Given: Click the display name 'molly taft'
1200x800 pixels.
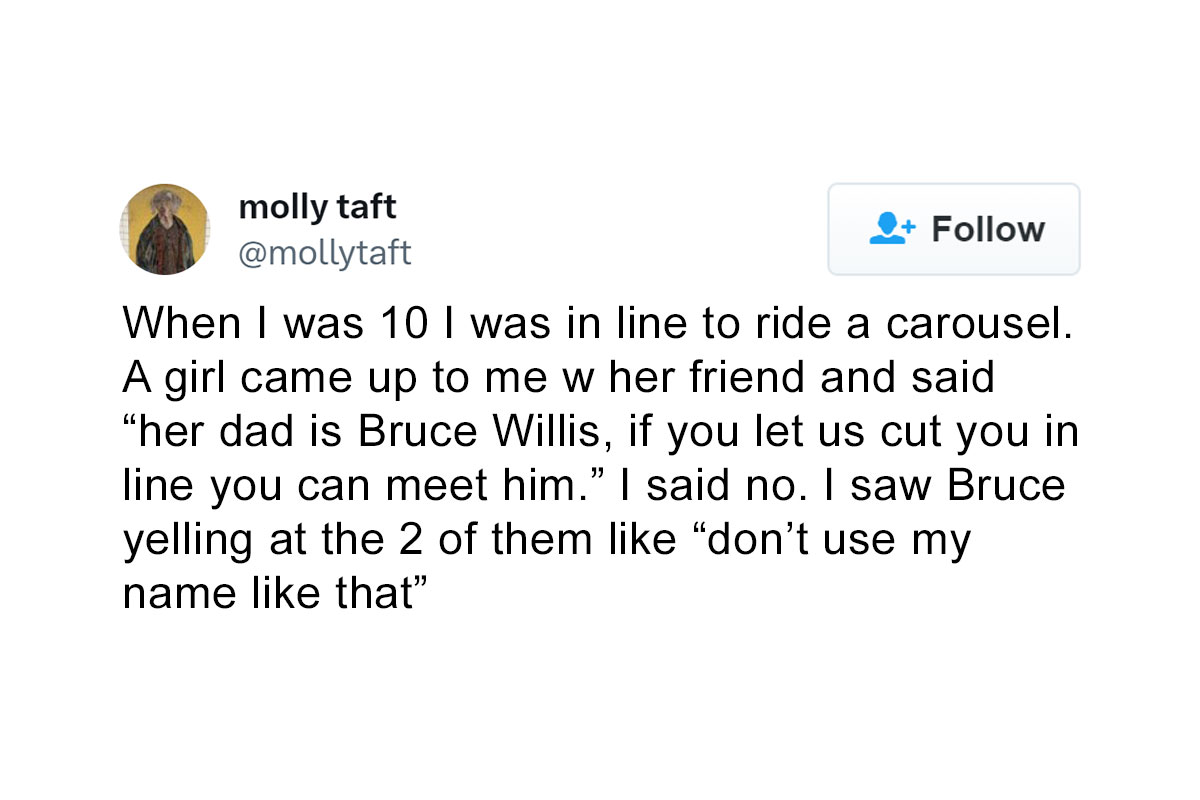Looking at the screenshot, I should [317, 207].
